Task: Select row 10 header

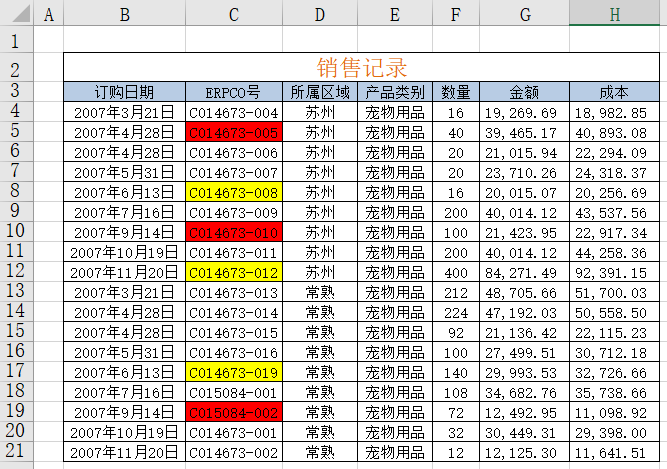Action: (16, 231)
